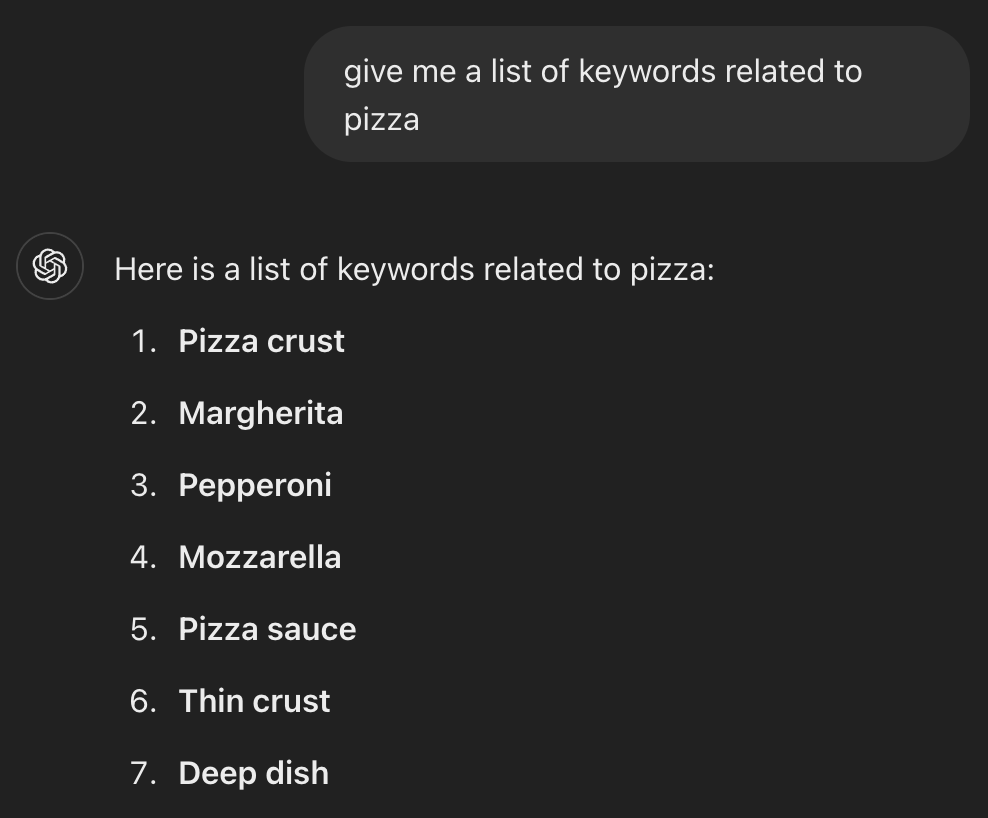Click the word "keywords" in the user prompt
The width and height of the screenshot is (988, 818).
(647, 72)
